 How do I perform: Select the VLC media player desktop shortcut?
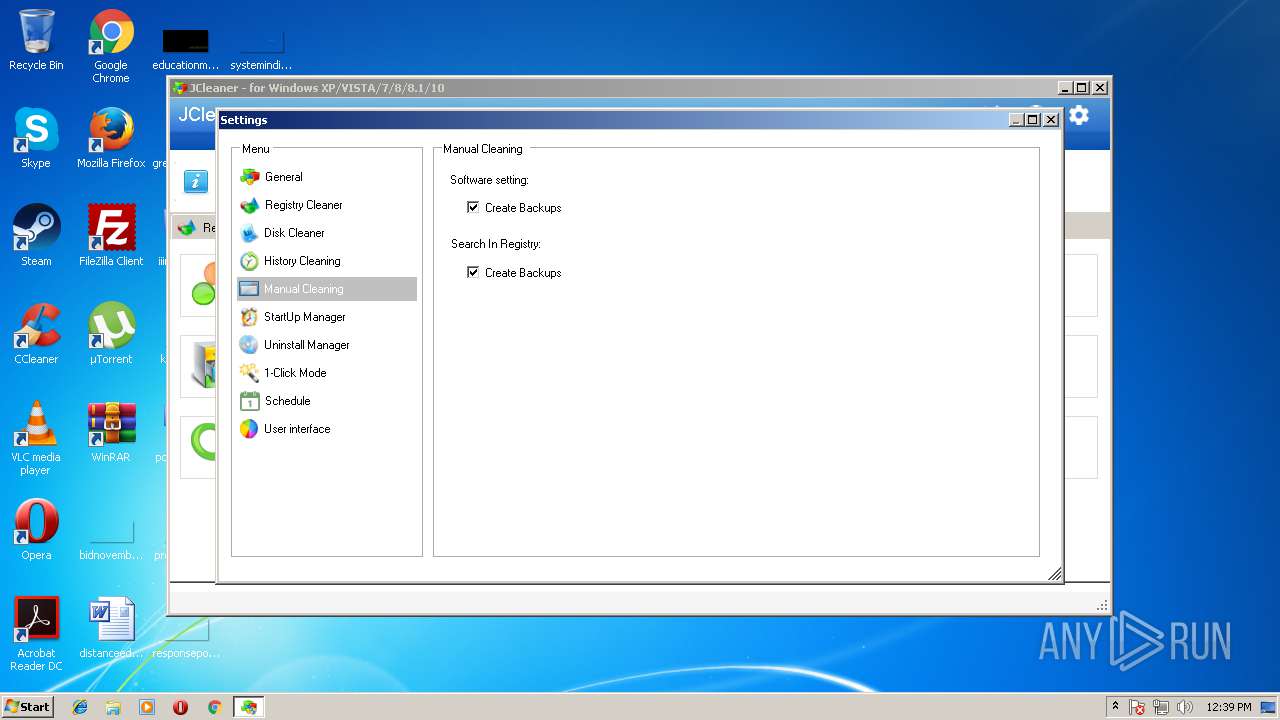[x=36, y=438]
